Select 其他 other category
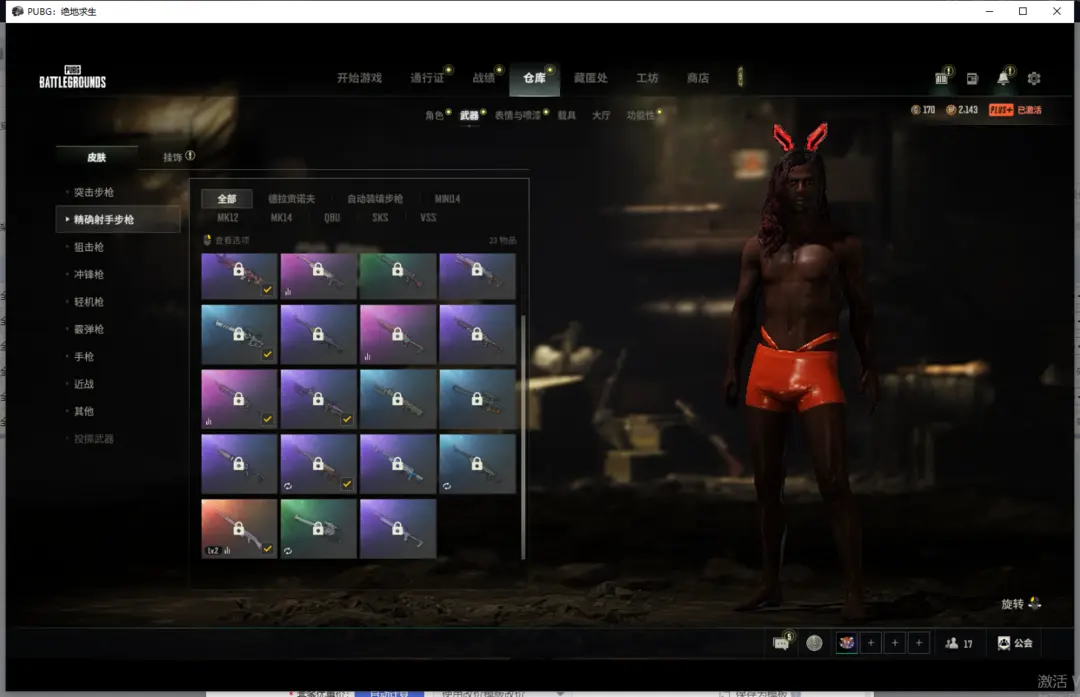 [84, 411]
